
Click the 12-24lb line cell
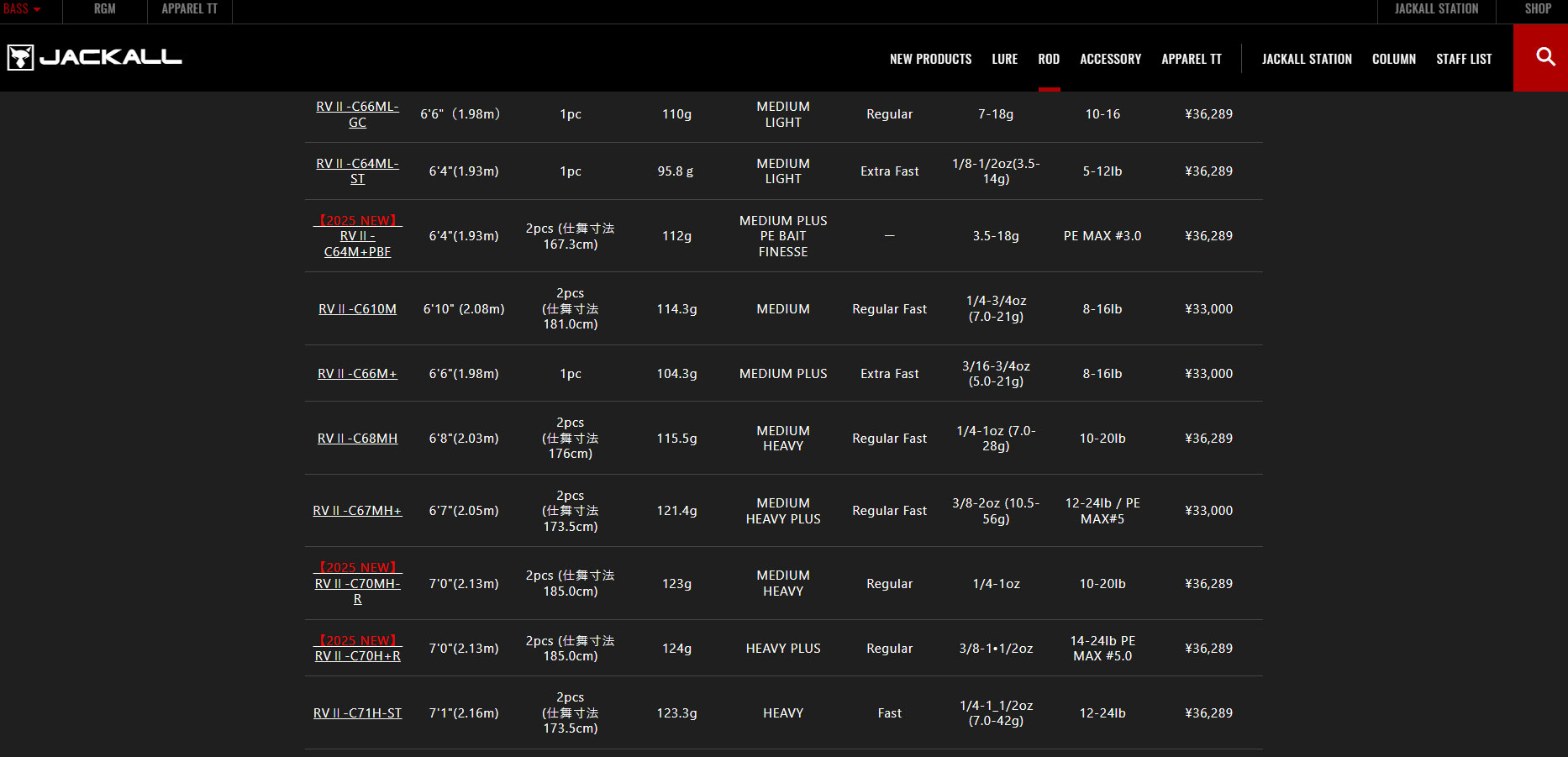[x=1102, y=713]
